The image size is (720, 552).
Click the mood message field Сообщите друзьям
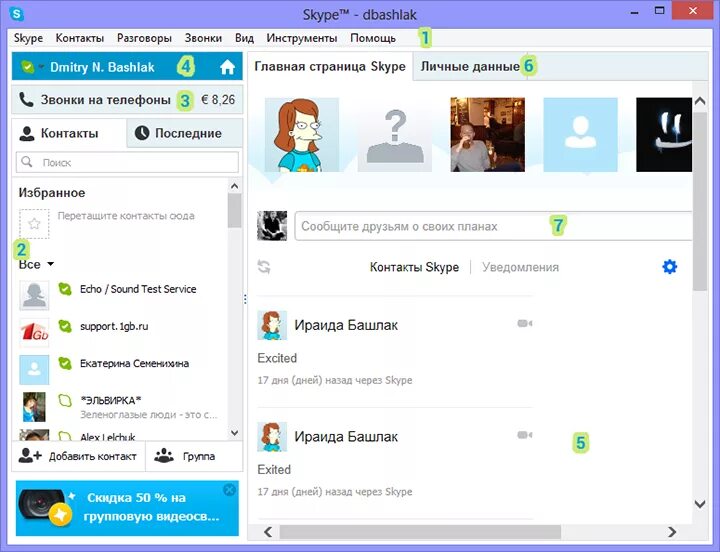493,226
